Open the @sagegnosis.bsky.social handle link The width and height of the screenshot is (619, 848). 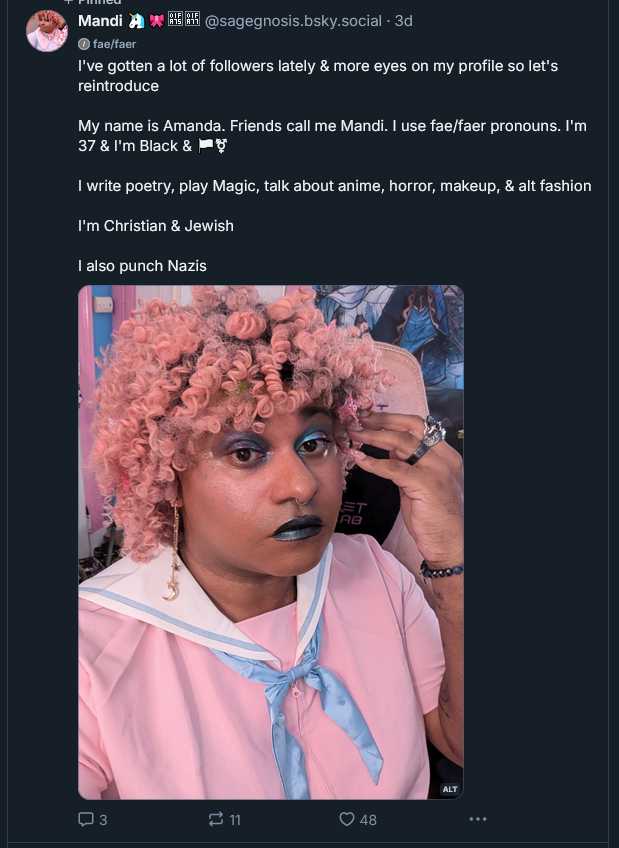pos(293,21)
